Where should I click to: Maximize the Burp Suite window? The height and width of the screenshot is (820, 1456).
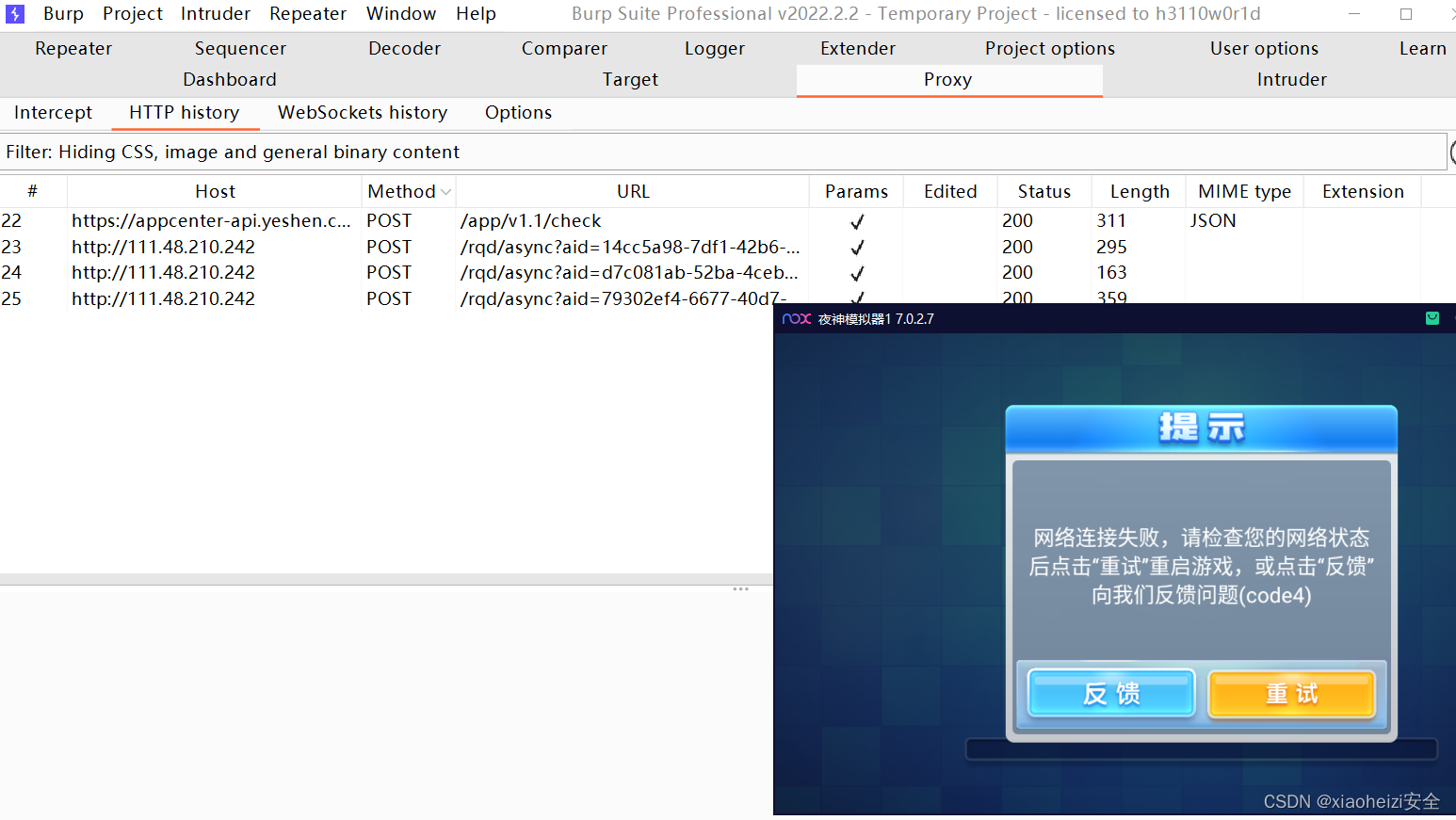pos(1406,14)
